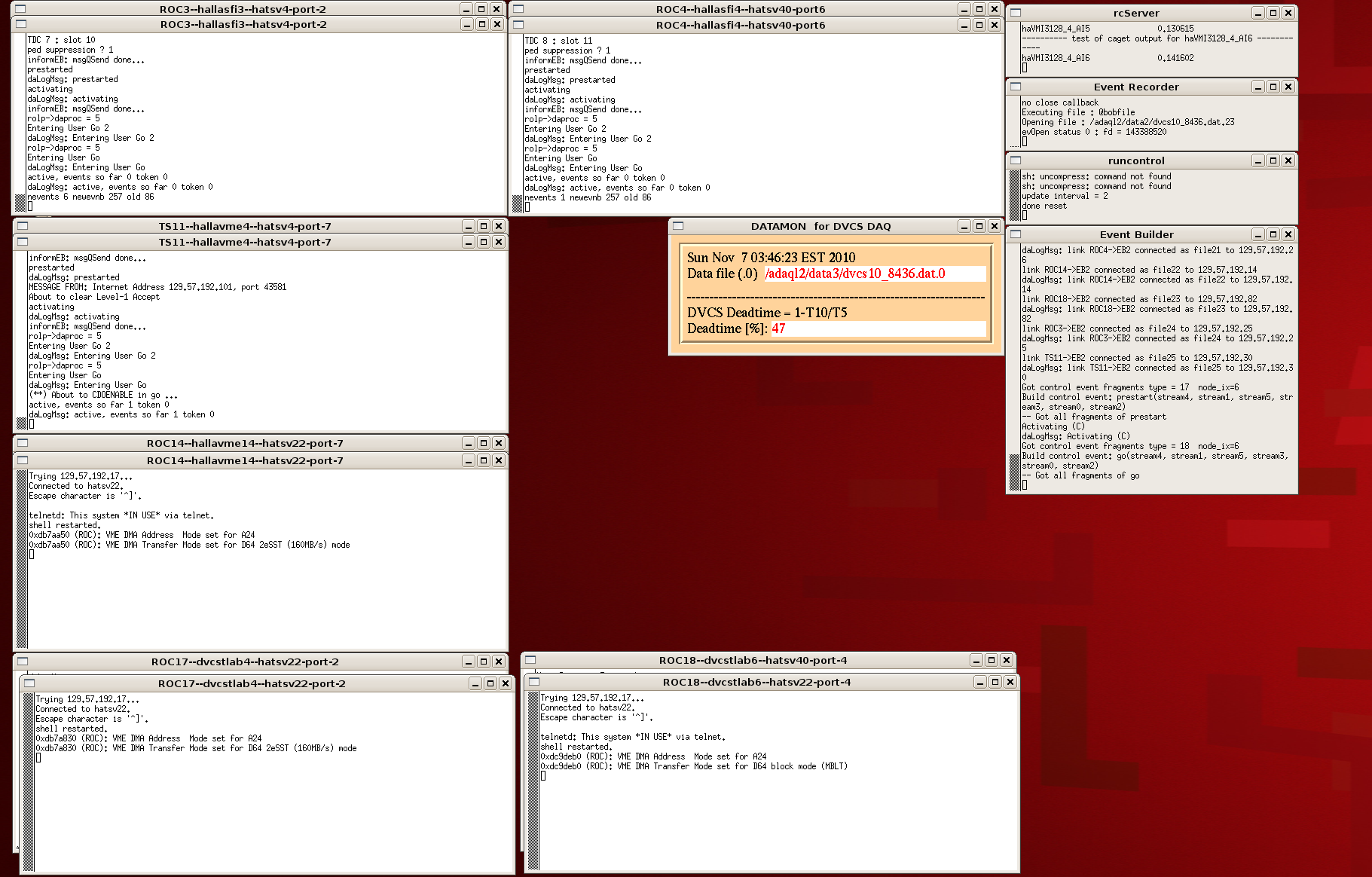
Task: Click 'TDC 7 : slot 10' line in ROC3
Action: 62,40
